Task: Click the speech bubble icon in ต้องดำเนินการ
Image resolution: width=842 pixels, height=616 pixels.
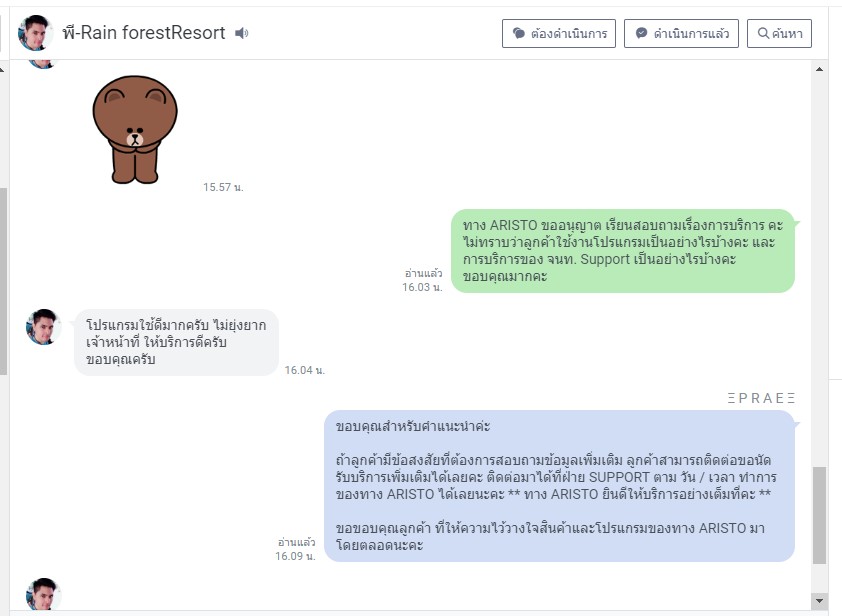Action: [x=519, y=33]
